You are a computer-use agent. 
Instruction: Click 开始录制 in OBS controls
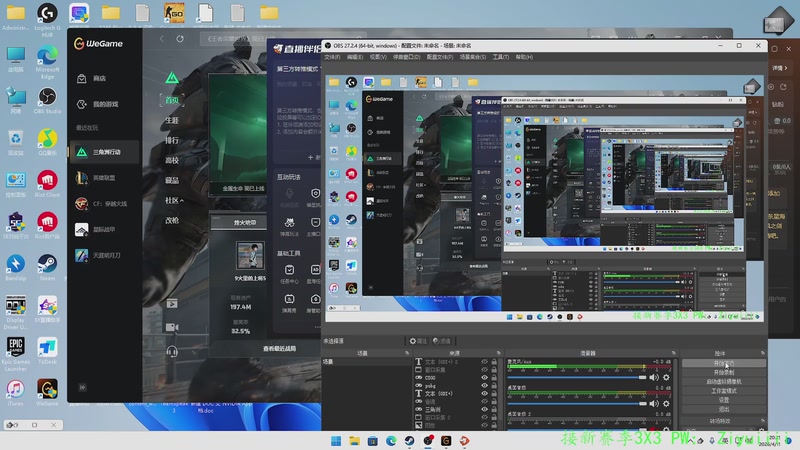(x=723, y=372)
